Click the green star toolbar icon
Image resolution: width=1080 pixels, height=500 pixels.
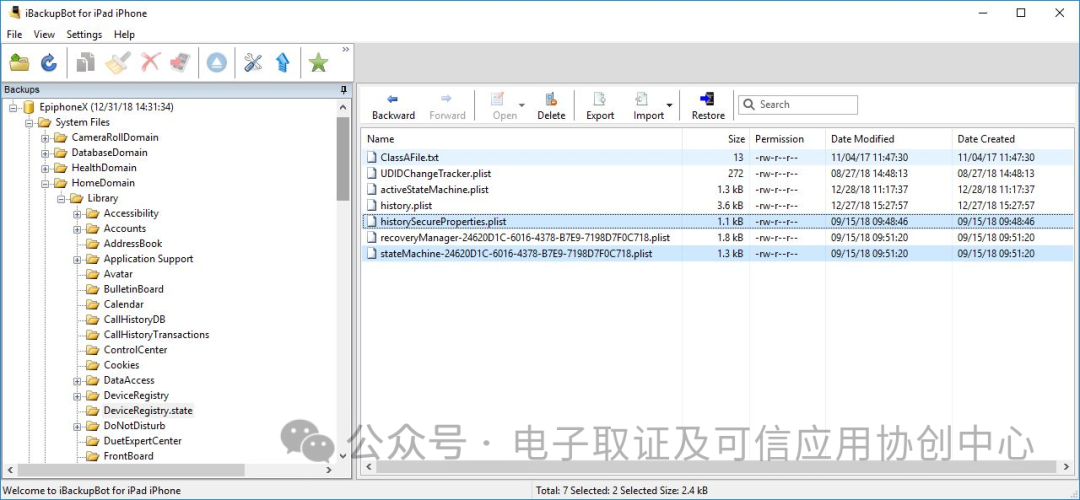point(318,63)
